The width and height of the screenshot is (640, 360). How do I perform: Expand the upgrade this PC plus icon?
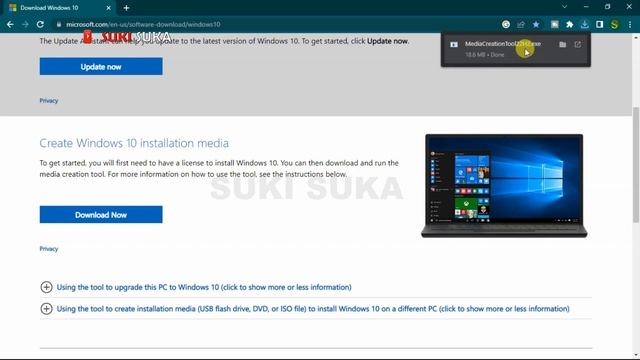point(46,287)
